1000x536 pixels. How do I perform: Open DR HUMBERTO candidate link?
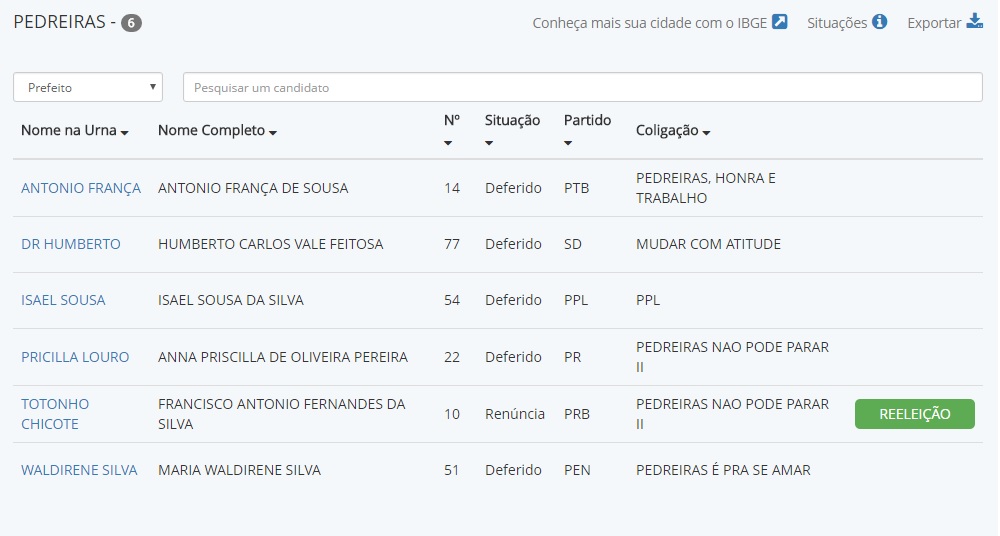click(x=71, y=244)
